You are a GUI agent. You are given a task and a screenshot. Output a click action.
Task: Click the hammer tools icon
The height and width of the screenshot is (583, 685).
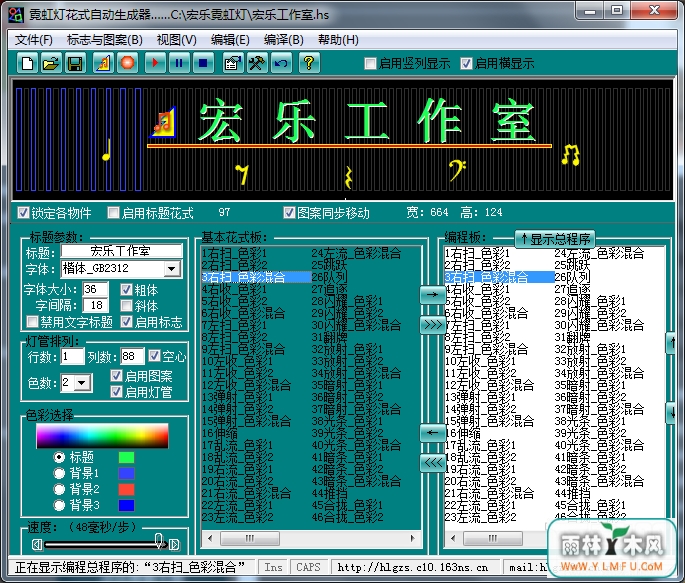pos(257,63)
